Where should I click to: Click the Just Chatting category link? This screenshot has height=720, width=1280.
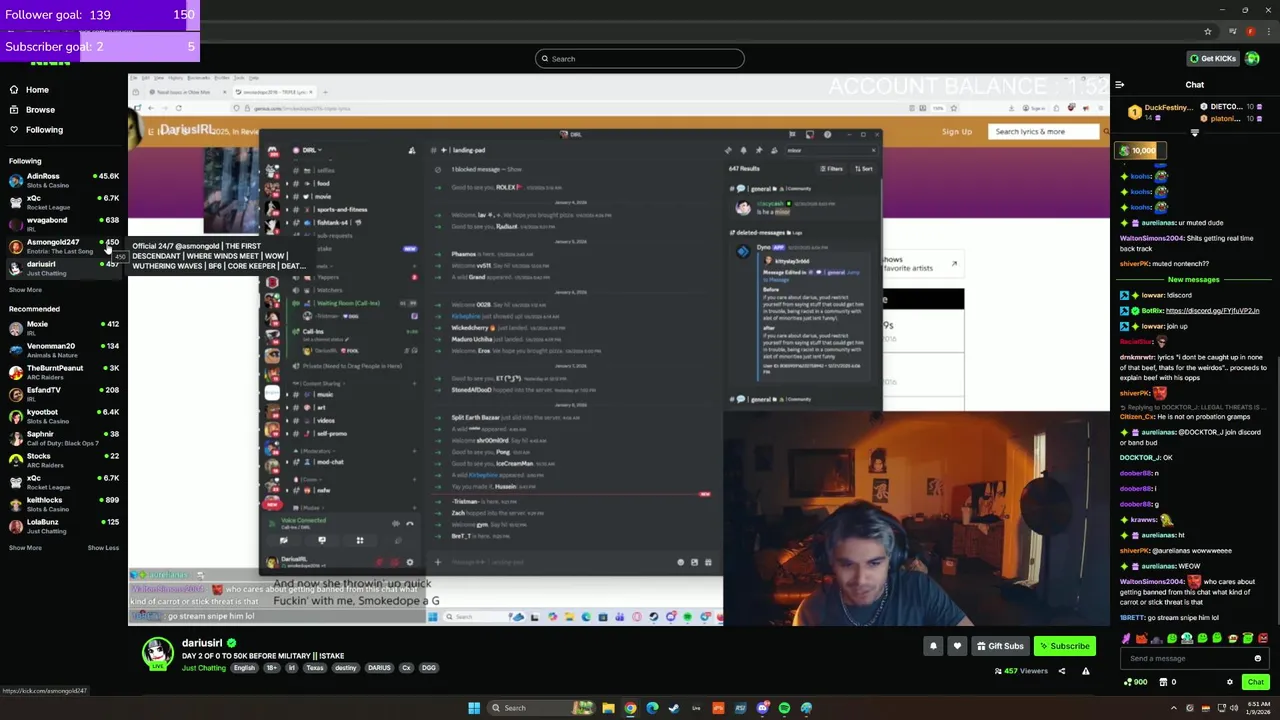pyautogui.click(x=204, y=668)
